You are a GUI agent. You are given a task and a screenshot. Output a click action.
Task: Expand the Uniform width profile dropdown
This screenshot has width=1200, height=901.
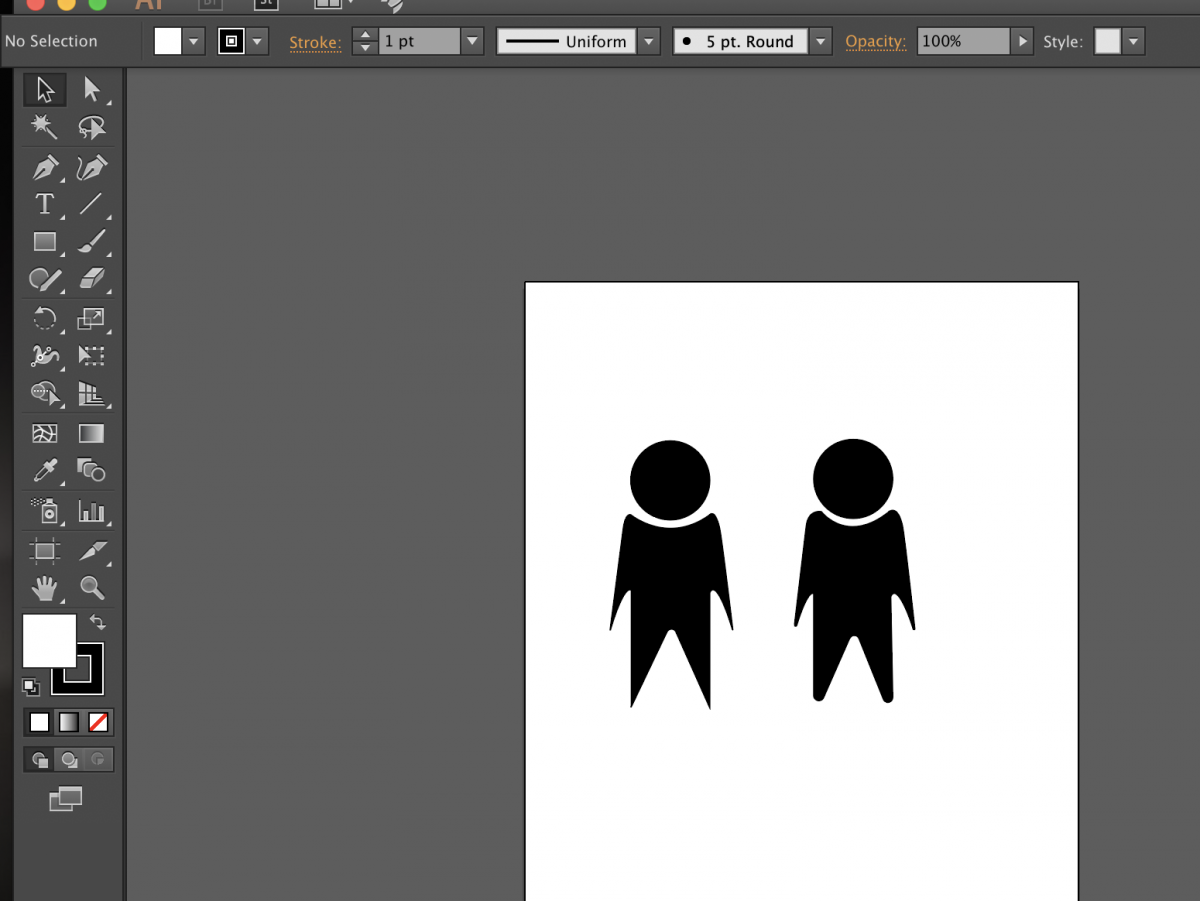tap(649, 41)
